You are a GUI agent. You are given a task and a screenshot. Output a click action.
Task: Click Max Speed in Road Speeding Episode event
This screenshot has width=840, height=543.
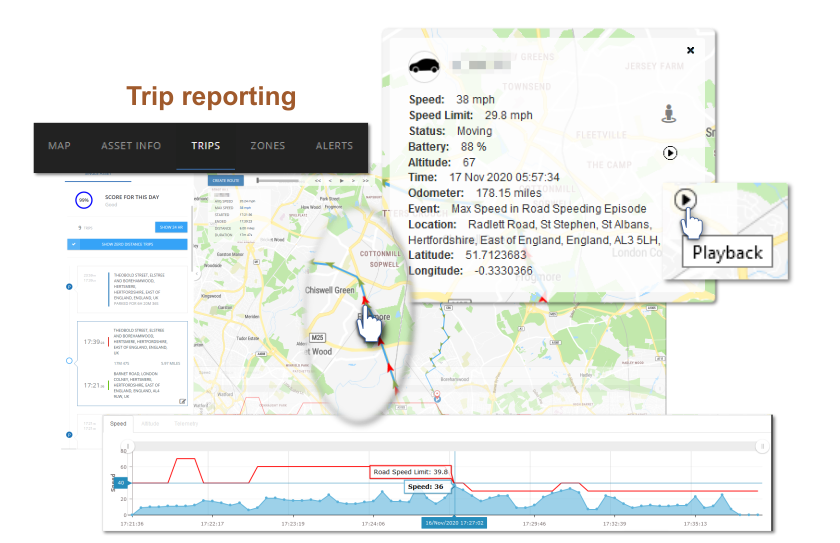pyautogui.click(x=549, y=208)
